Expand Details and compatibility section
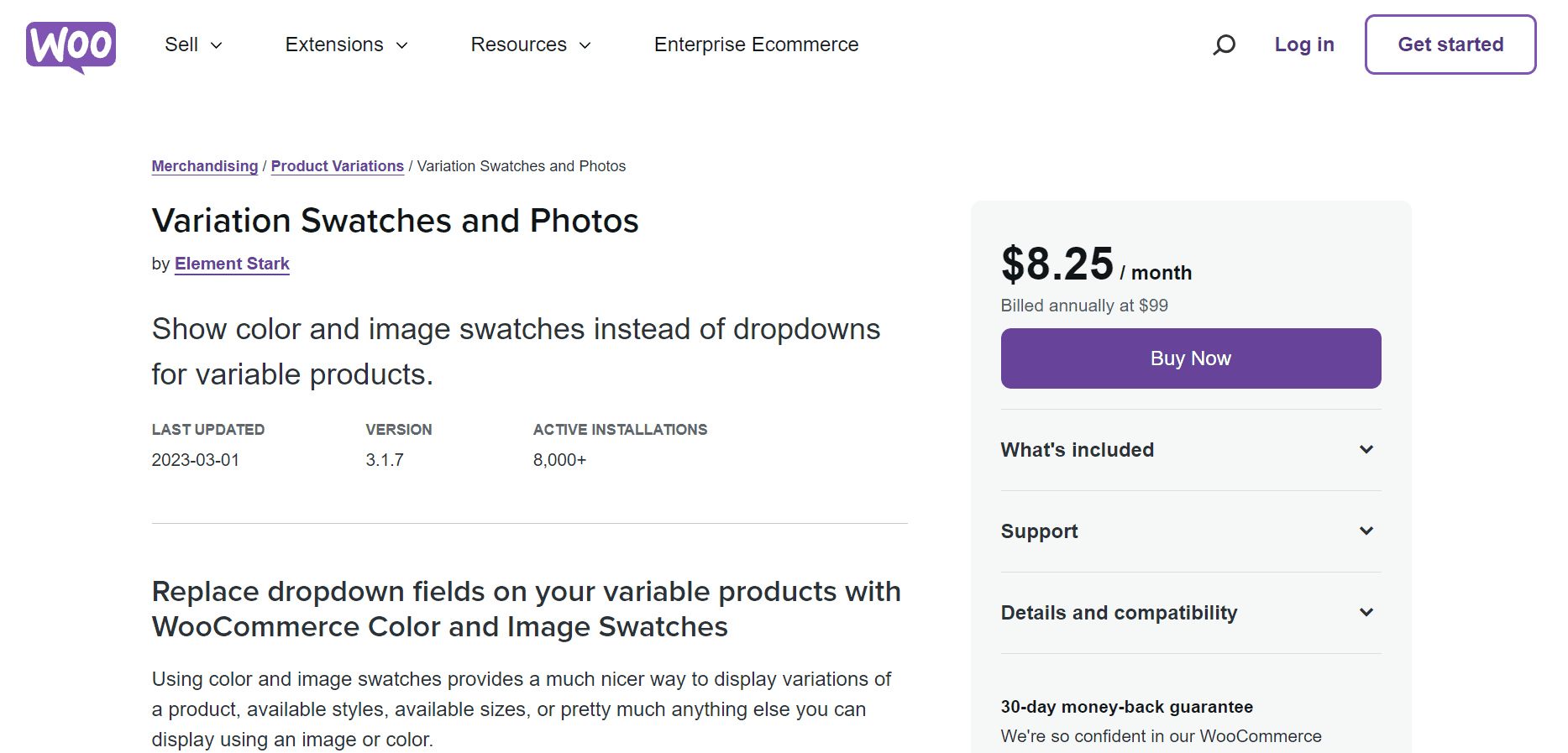1568x753 pixels. (1191, 613)
